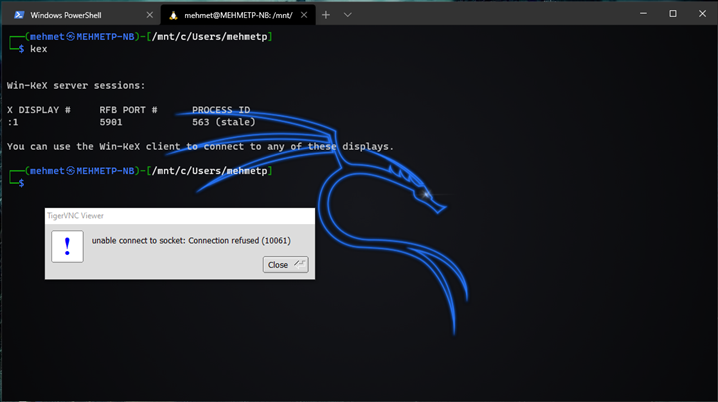Click the connection refused error message text
718x402 pixels.
(x=191, y=241)
